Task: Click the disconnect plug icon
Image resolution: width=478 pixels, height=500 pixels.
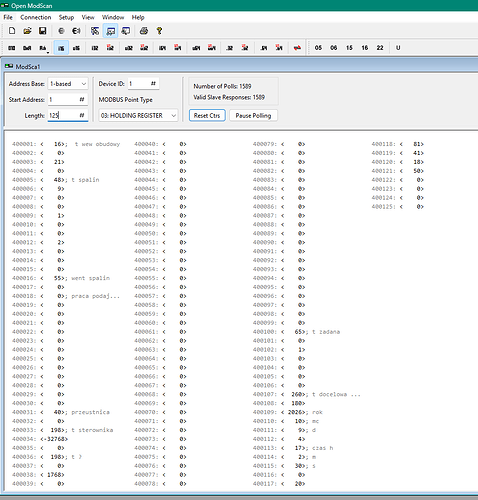Action: [x=76, y=31]
